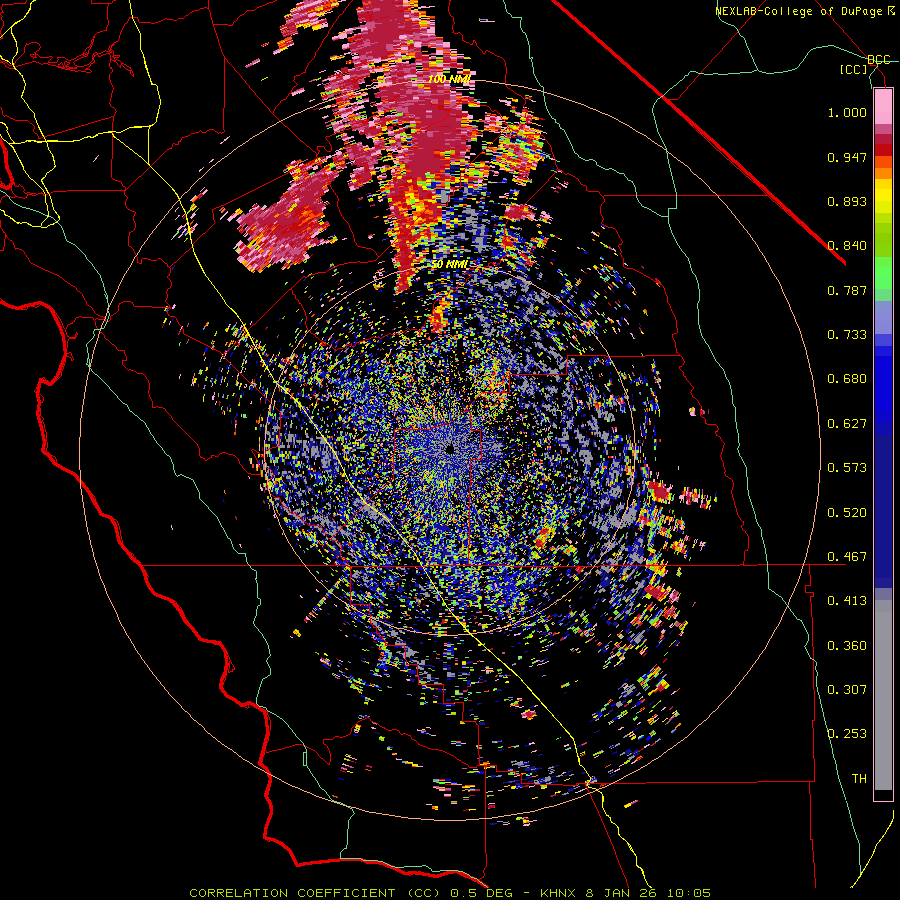This screenshot has height=900, width=900.
Task: Click the TH threshold label
Action: (x=859, y=779)
